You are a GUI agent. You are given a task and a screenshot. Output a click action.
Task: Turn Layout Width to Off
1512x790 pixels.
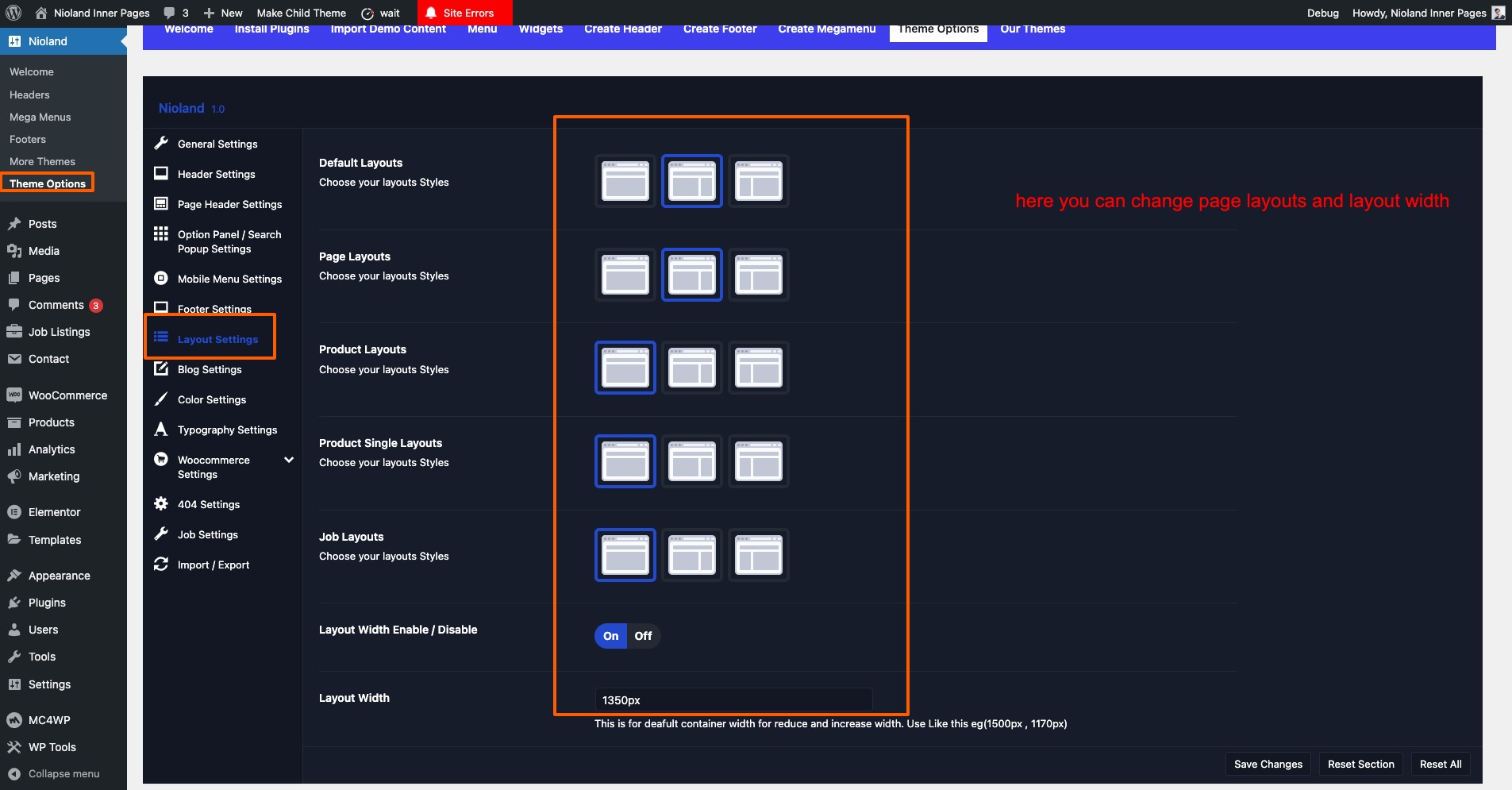click(643, 636)
